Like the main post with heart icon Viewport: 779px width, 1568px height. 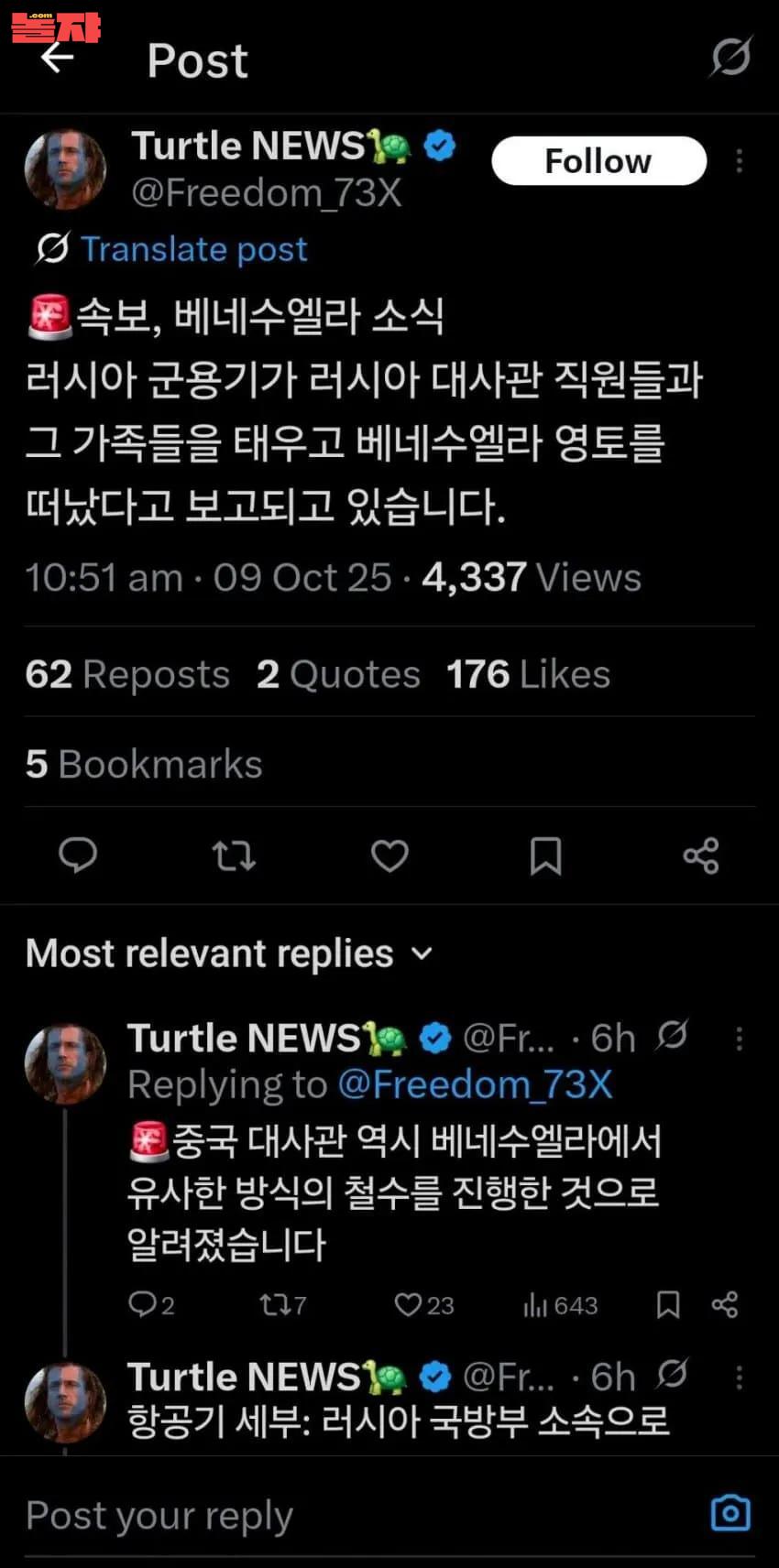coord(389,855)
